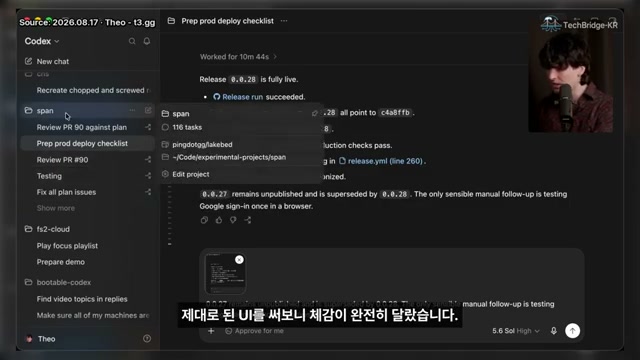Expand Worked for 10m 44s details
Viewport: 640px width, 360px height.
pyautogui.click(x=238, y=57)
